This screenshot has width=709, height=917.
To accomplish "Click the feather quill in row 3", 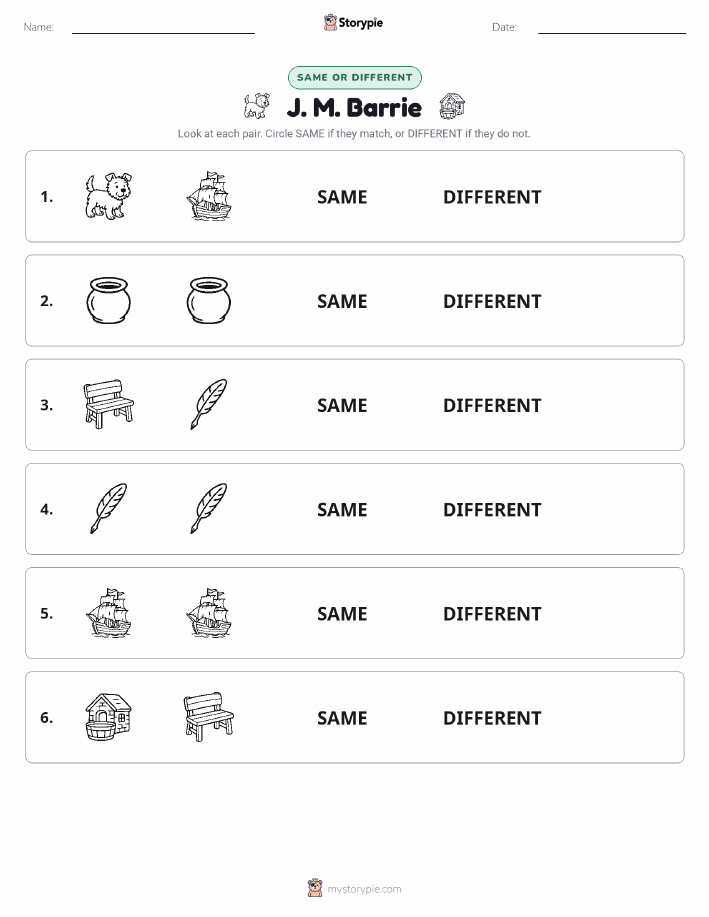I will [209, 404].
